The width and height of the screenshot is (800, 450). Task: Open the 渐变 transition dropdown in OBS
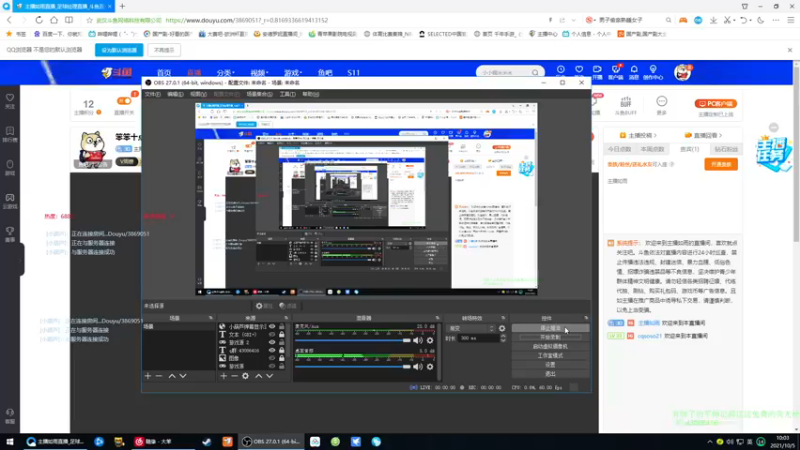click(471, 329)
